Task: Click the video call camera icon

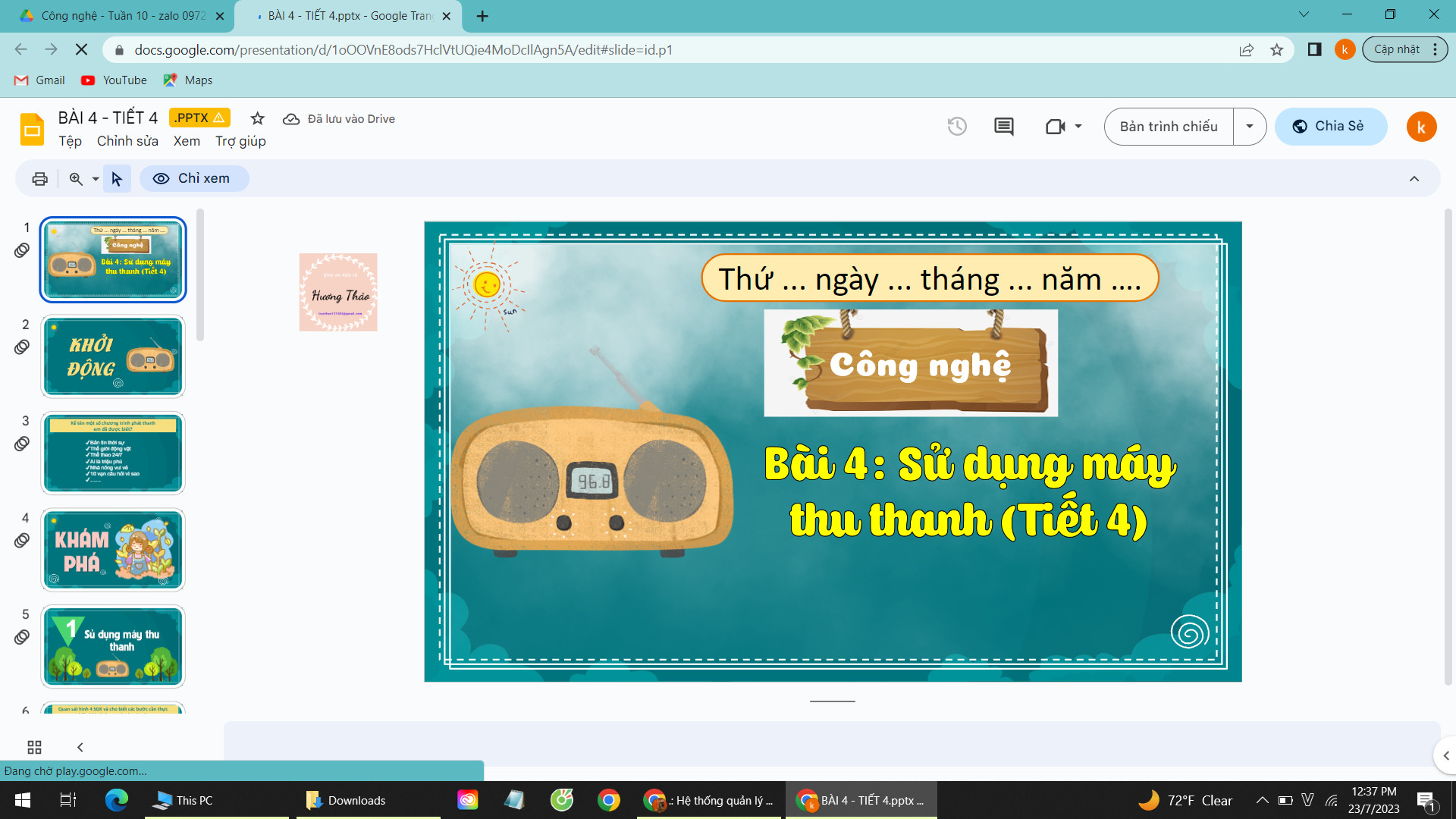Action: point(1055,127)
